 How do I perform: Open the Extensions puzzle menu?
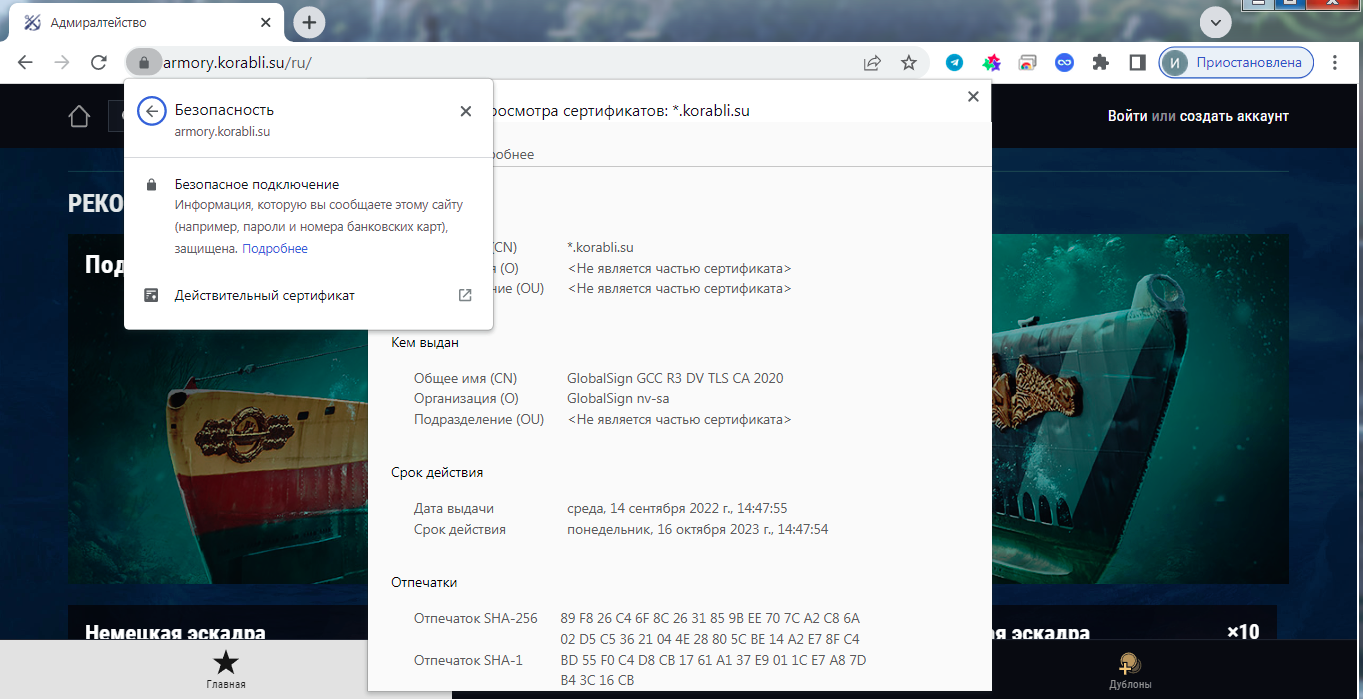[x=1100, y=62]
